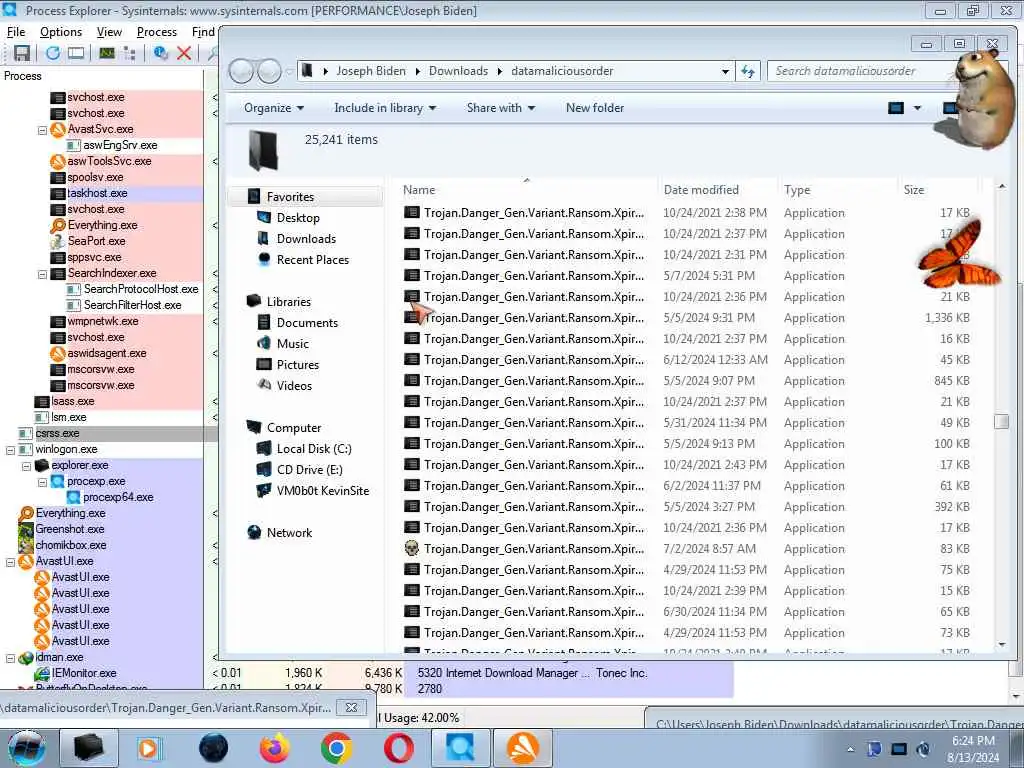Open the Share with dropdown

pyautogui.click(x=501, y=108)
